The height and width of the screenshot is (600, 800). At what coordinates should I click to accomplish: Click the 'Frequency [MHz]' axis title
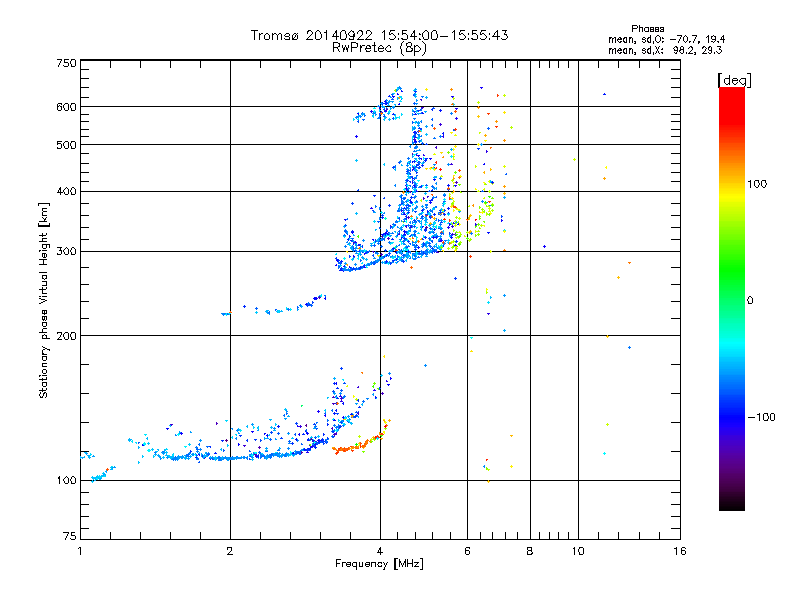[380, 564]
